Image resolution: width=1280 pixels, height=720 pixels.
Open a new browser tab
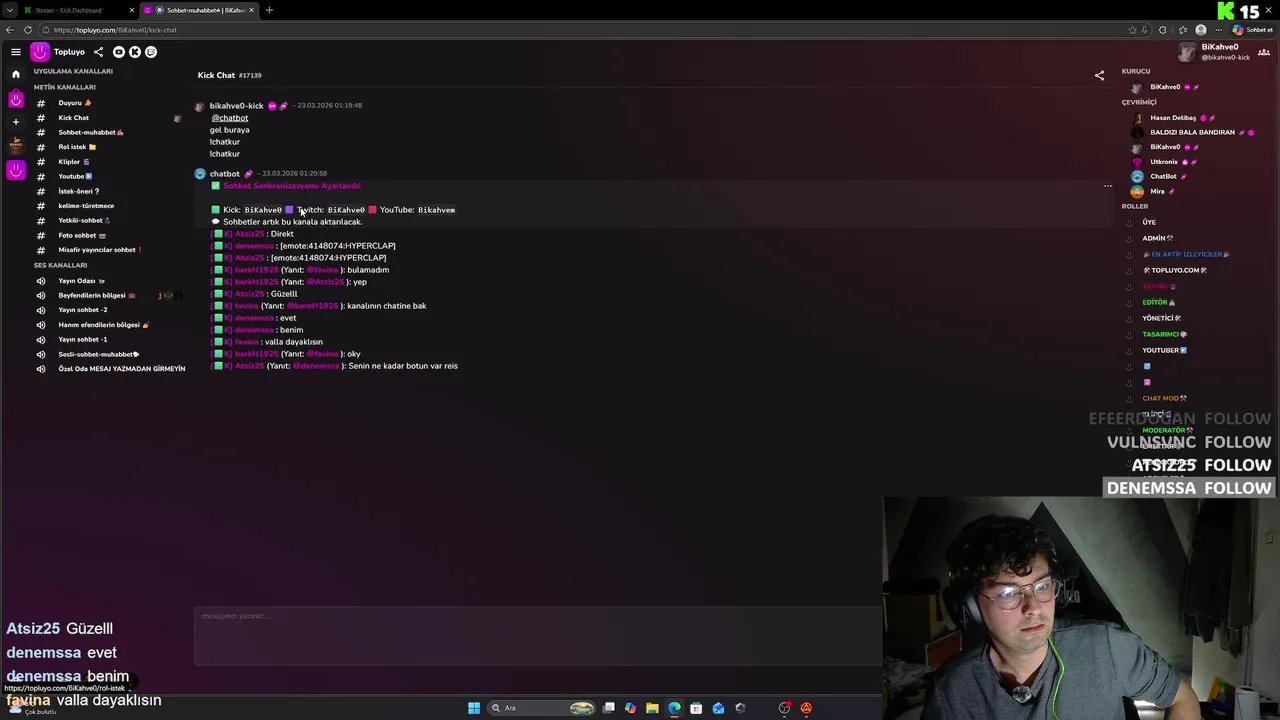tap(269, 10)
